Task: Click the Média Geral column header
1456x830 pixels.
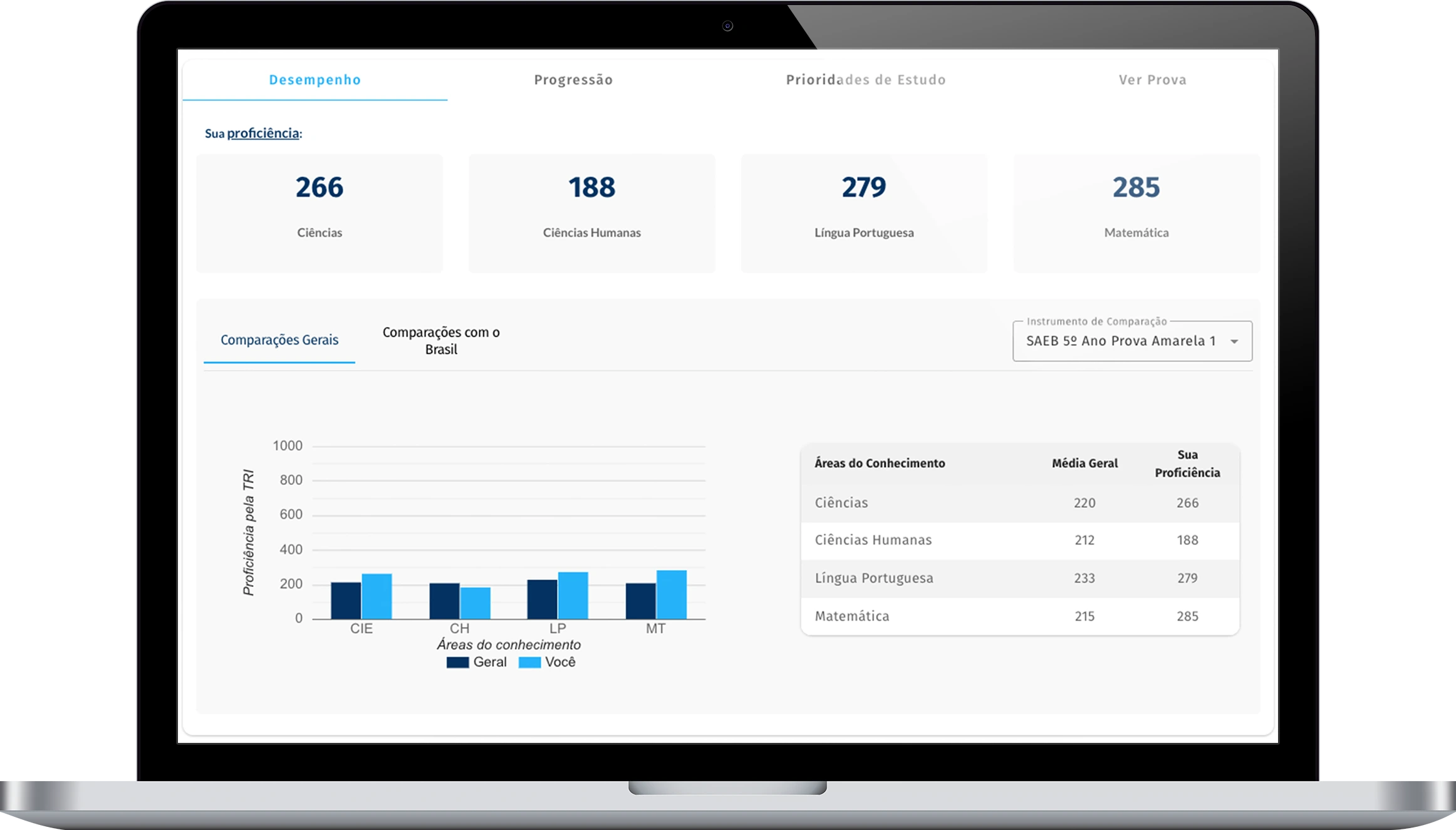Action: (x=1084, y=464)
